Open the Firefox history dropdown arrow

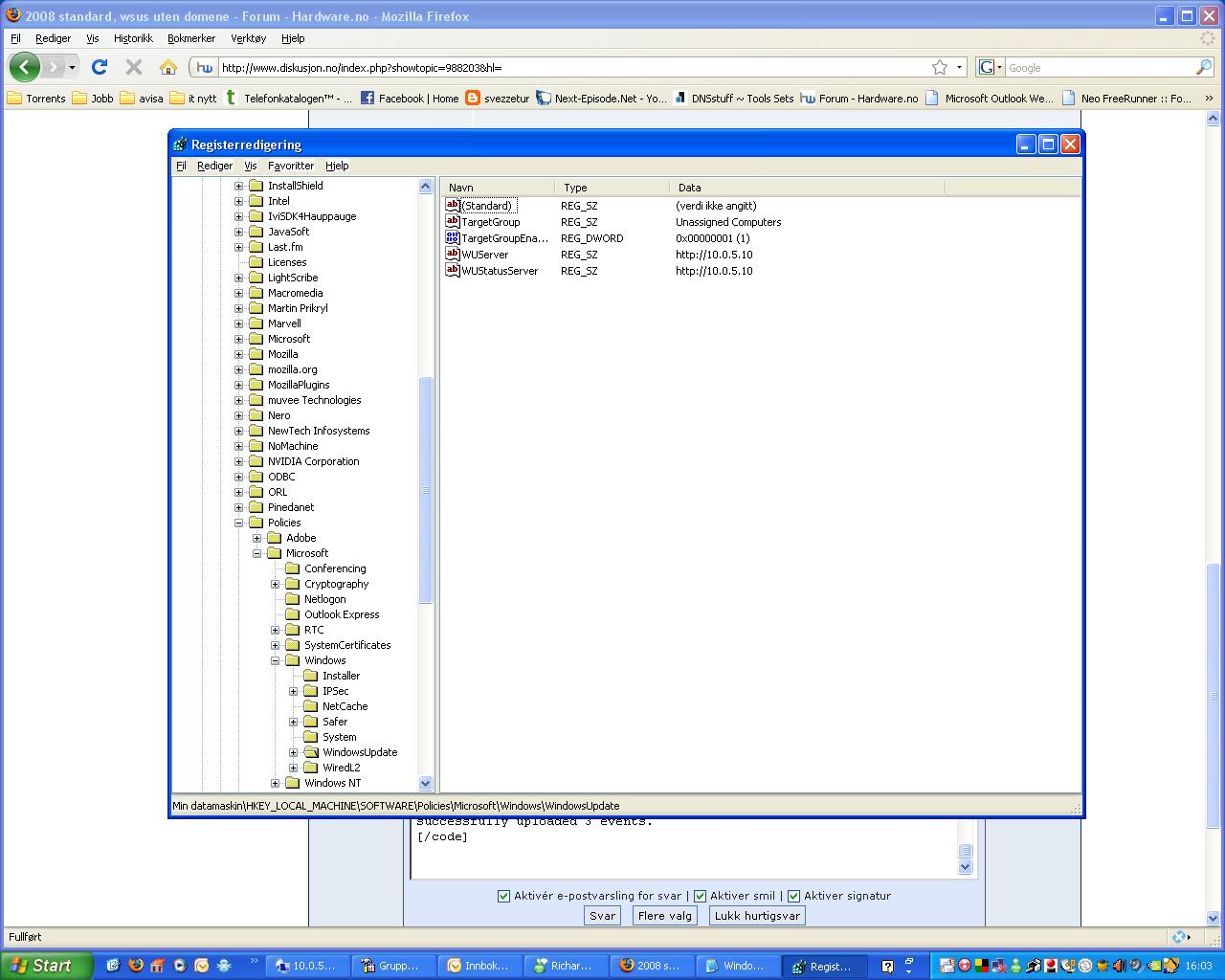(72, 67)
